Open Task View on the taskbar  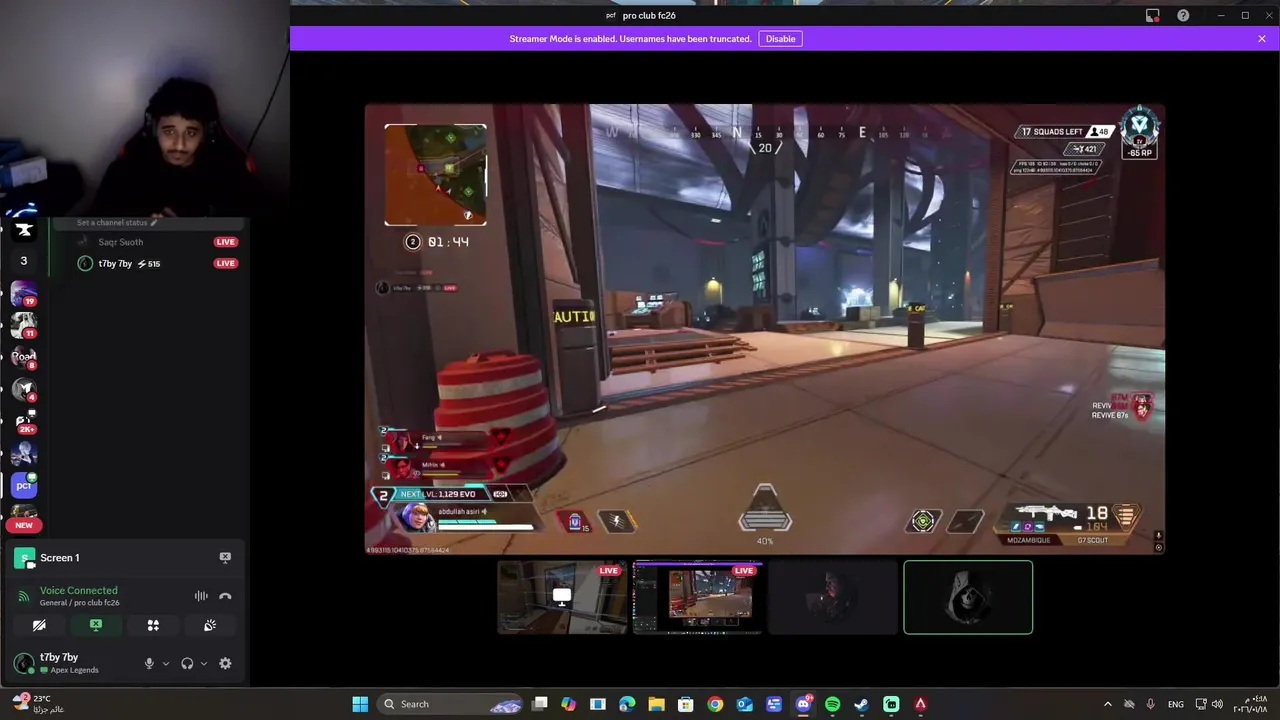point(540,704)
